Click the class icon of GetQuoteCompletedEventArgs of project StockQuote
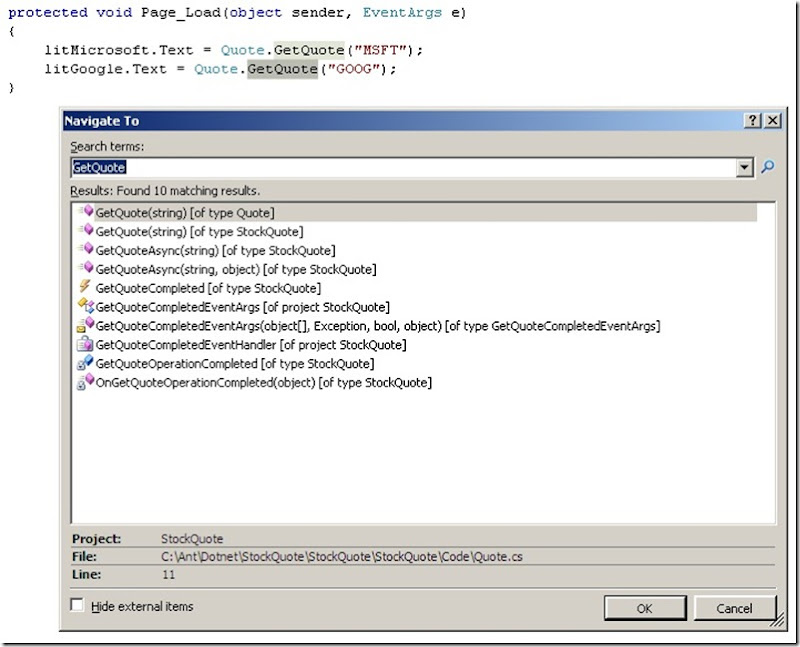The height and width of the screenshot is (647, 800). (86, 306)
